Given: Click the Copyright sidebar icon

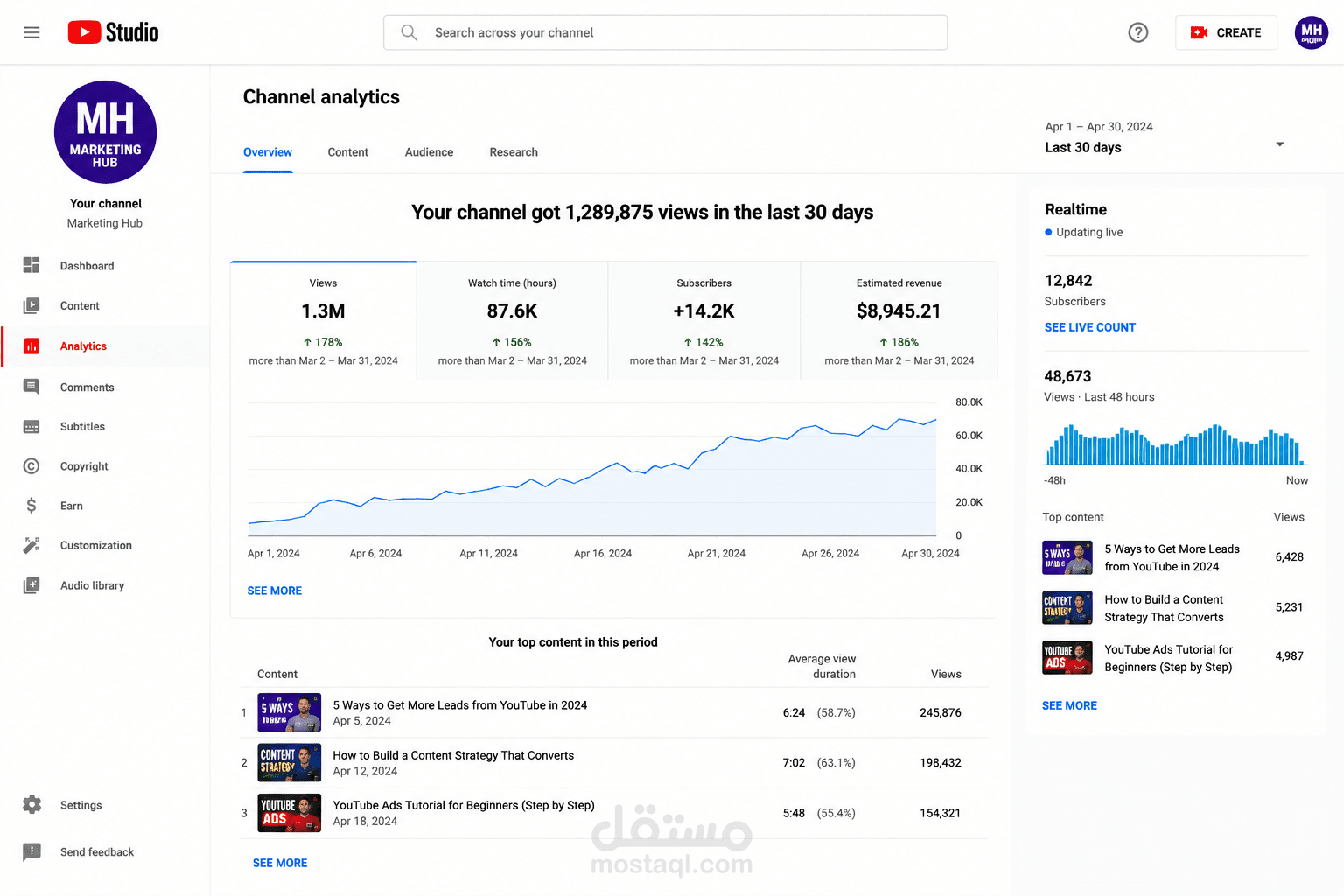Looking at the screenshot, I should [x=31, y=466].
